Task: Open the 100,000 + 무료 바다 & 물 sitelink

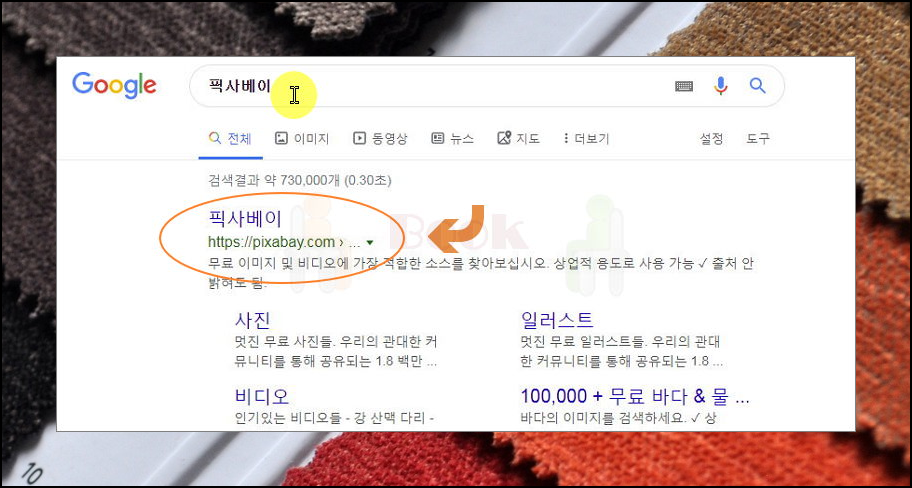Action: pyautogui.click(x=635, y=396)
